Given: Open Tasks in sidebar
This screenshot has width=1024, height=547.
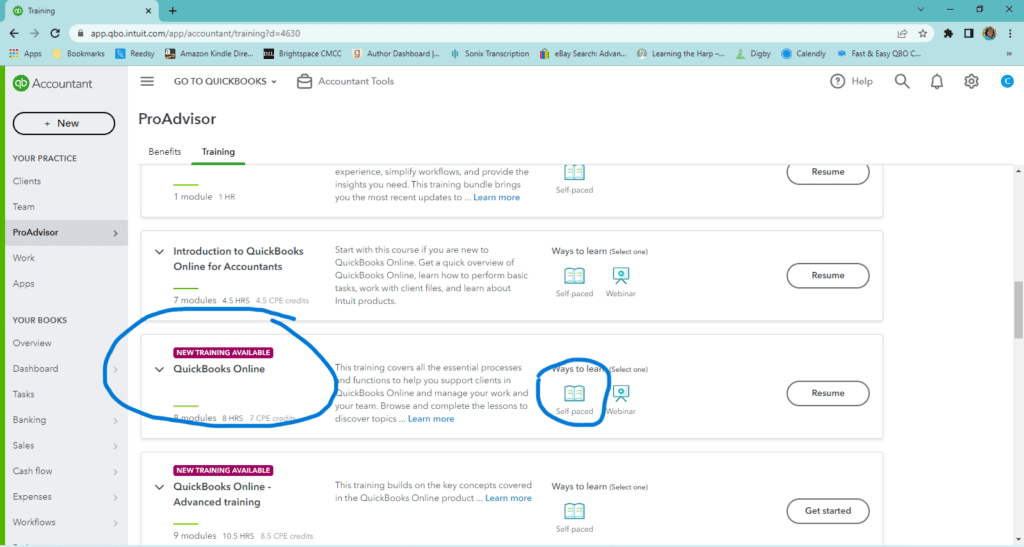Looking at the screenshot, I should 24,394.
